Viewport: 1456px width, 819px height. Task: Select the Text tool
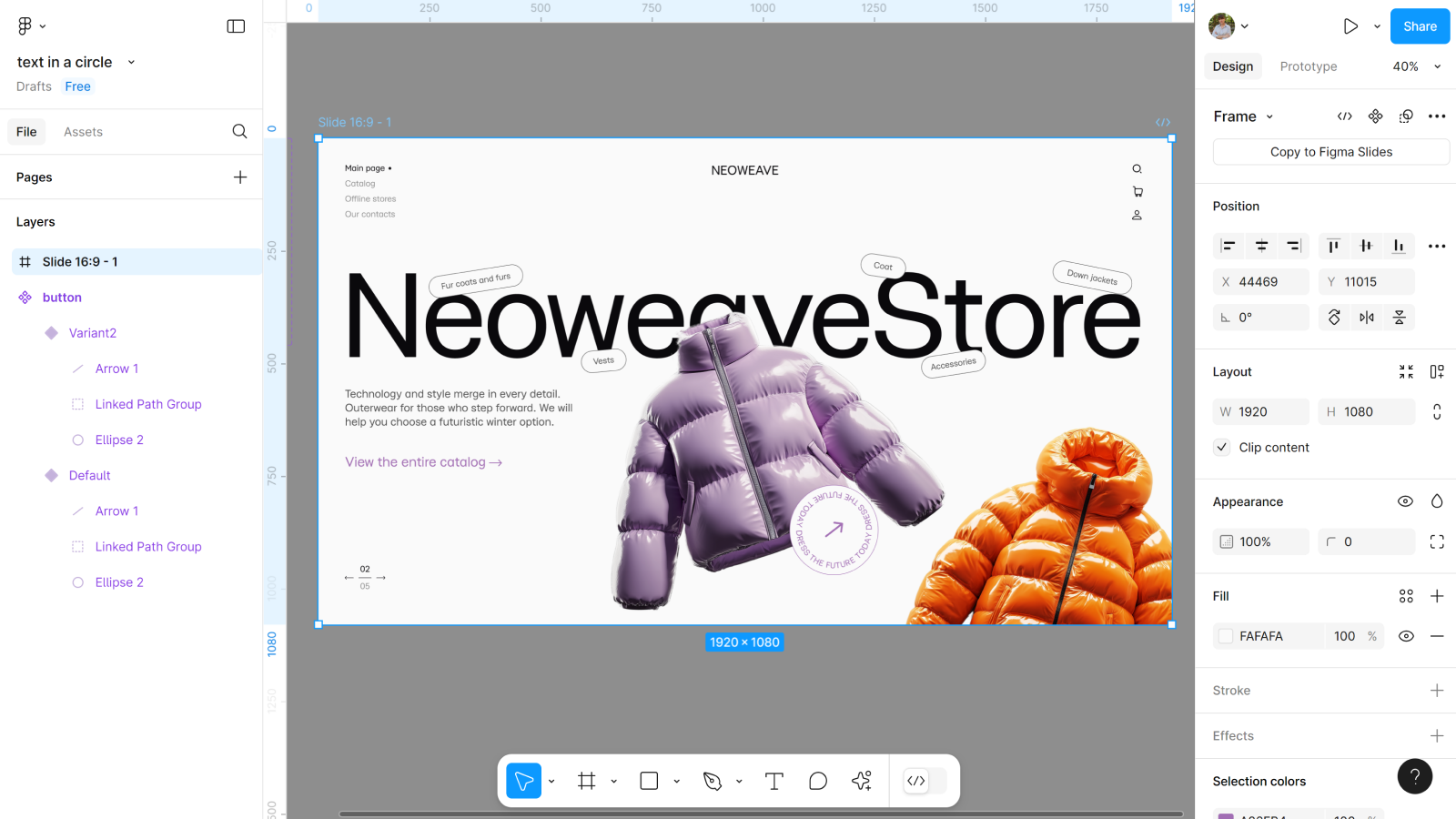[x=773, y=781]
